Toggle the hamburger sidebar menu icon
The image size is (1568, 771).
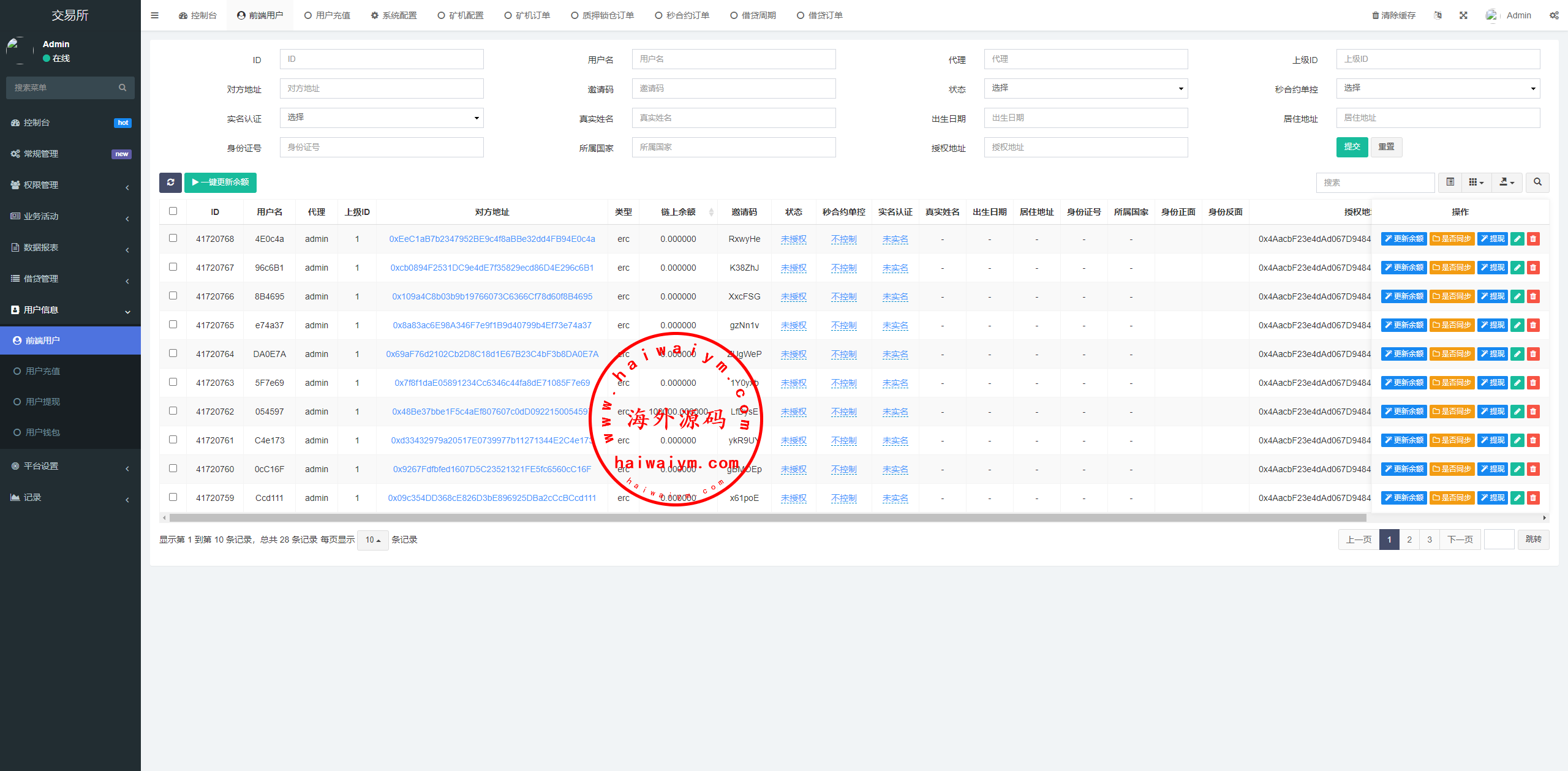154,15
